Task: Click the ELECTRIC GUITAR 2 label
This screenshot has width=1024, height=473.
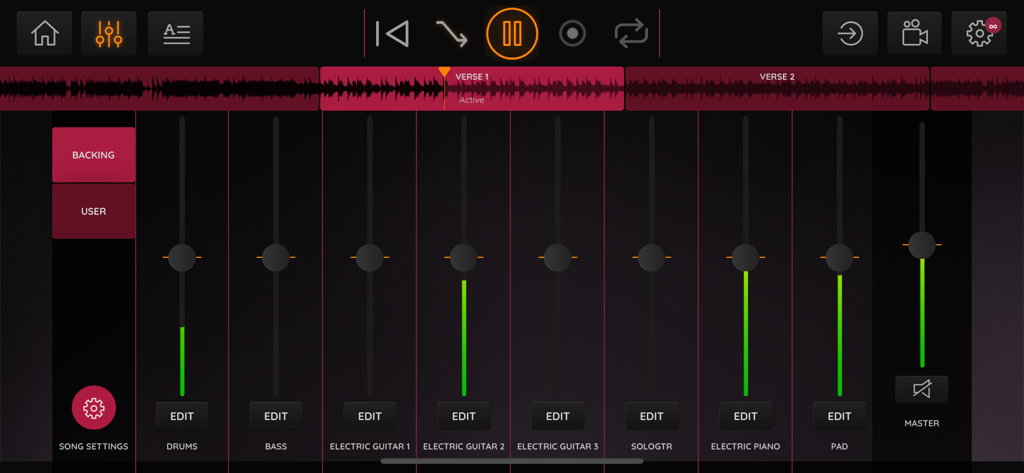Action: pyautogui.click(x=464, y=447)
